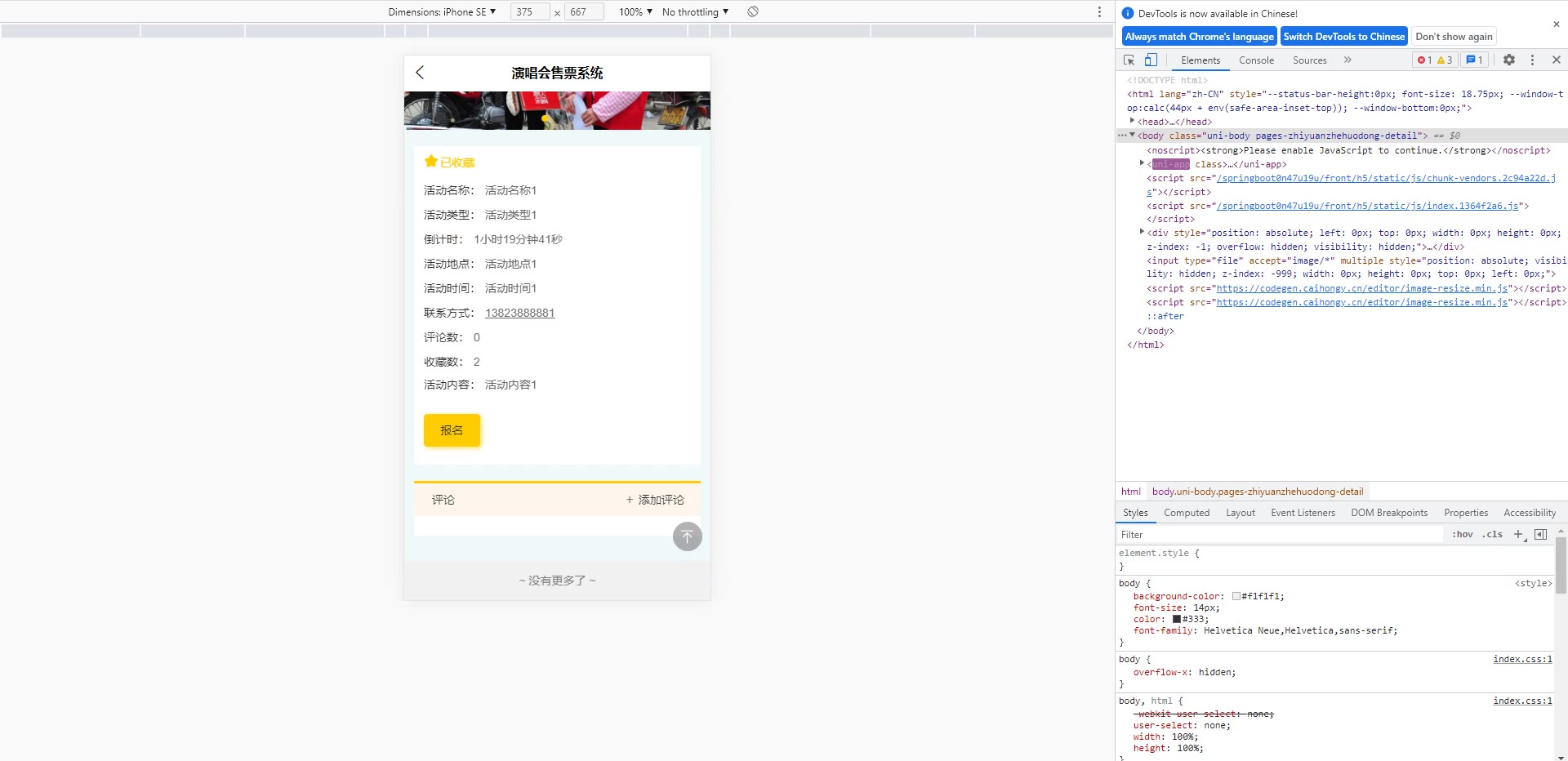Image resolution: width=1568 pixels, height=761 pixels.
Task: Switch to the Computed tab
Action: 1187,513
